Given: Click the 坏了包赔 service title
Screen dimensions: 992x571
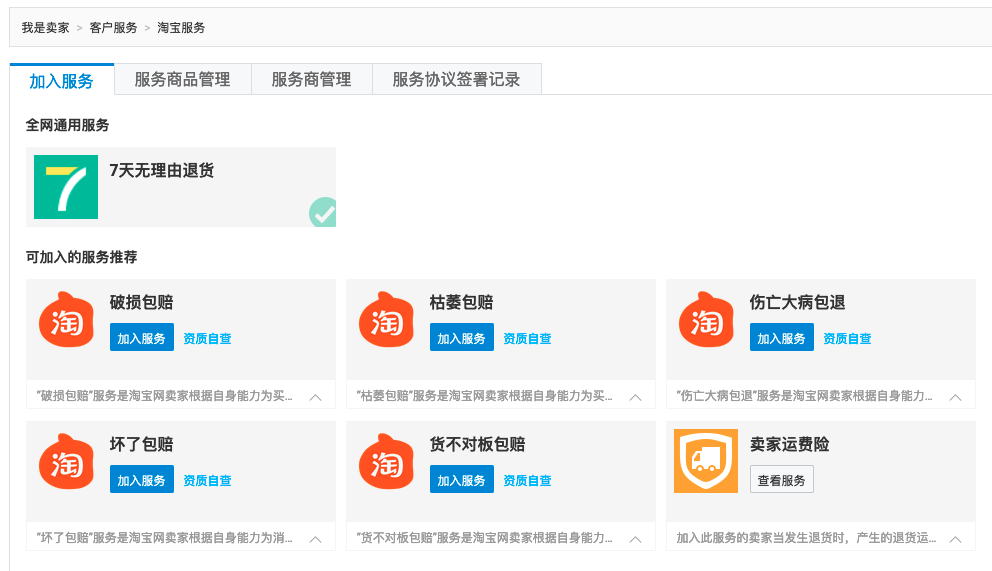Looking at the screenshot, I should coord(142,445).
